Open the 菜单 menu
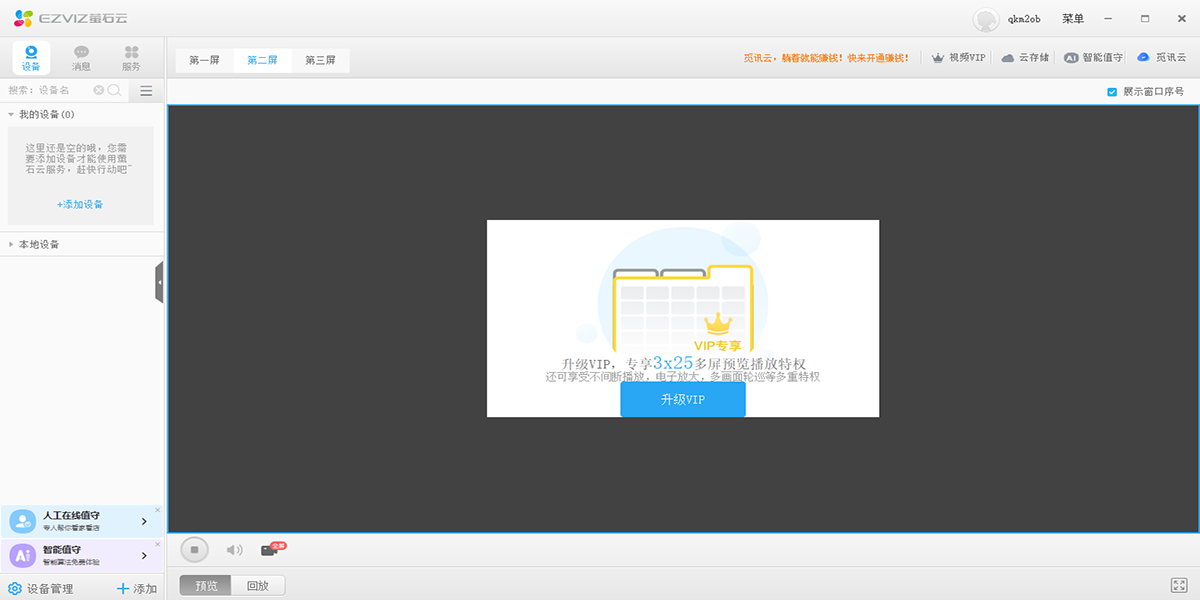1200x600 pixels. click(1071, 18)
